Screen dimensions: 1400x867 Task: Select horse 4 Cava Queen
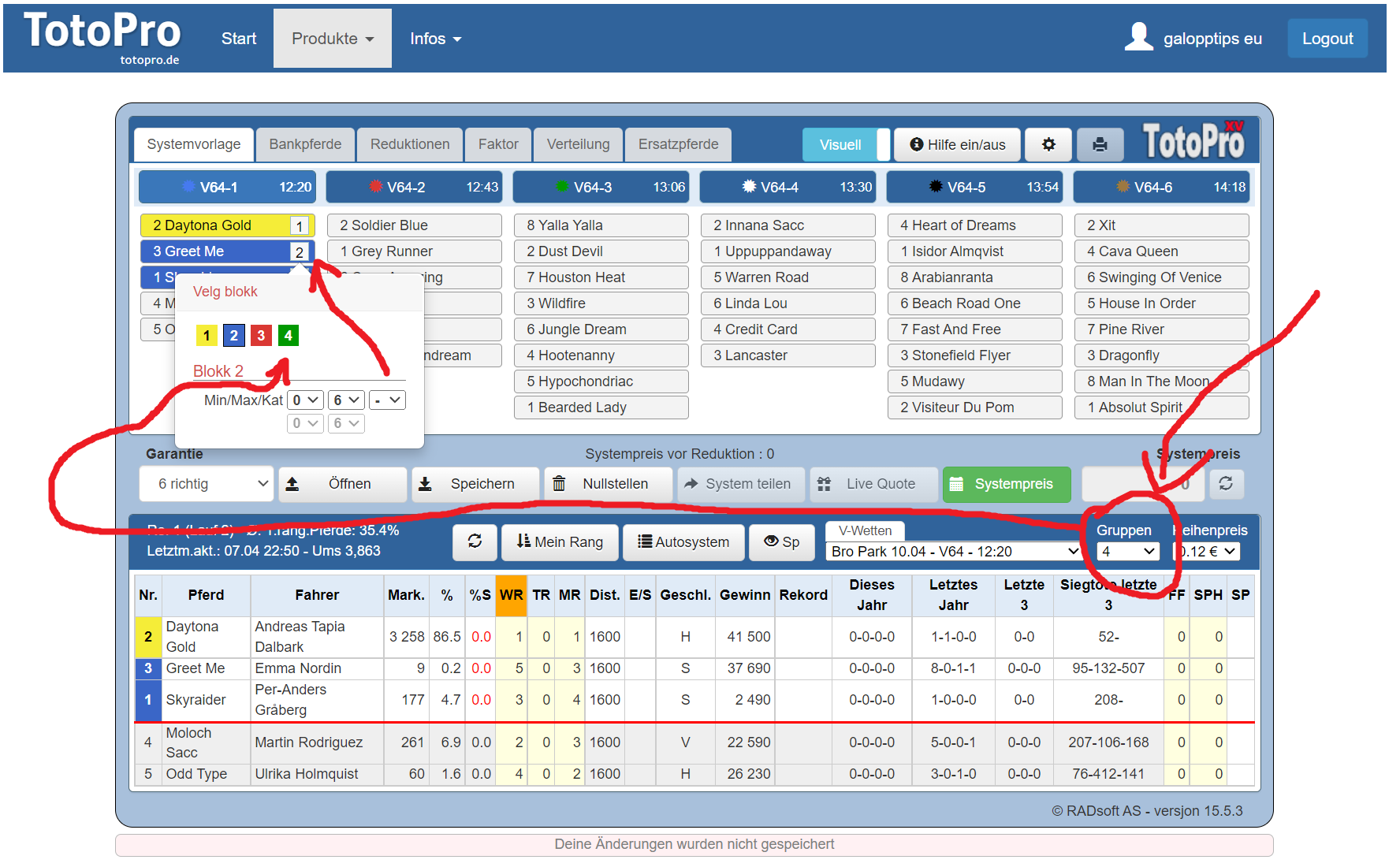[1162, 251]
